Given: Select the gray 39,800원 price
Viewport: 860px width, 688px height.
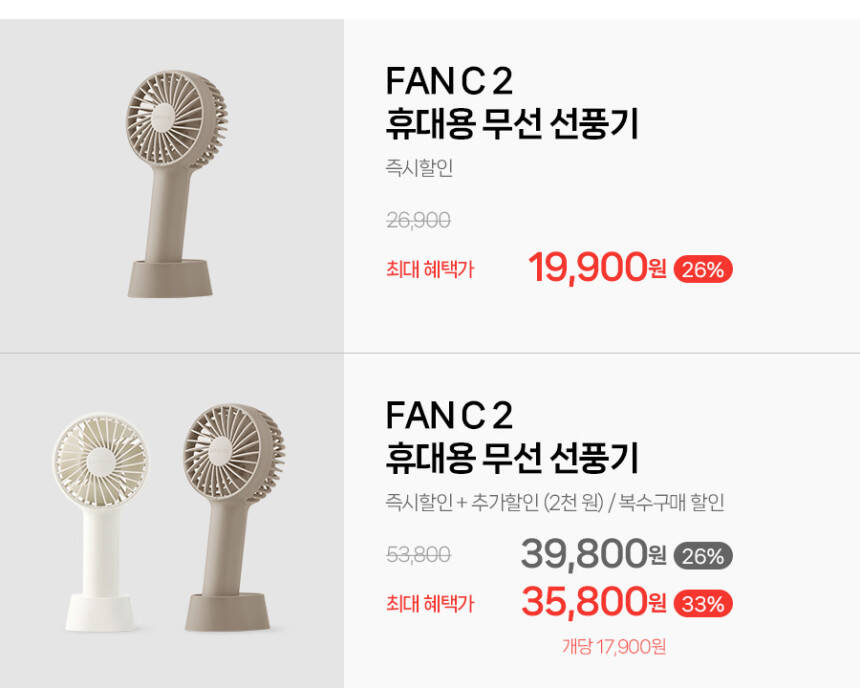Looking at the screenshot, I should [593, 553].
